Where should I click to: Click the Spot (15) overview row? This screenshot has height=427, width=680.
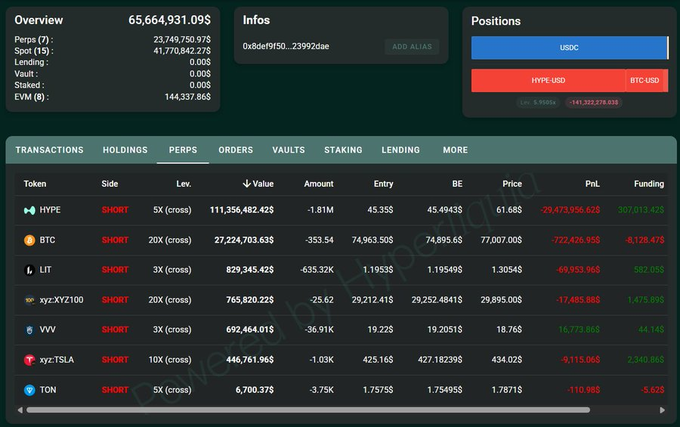coord(112,51)
